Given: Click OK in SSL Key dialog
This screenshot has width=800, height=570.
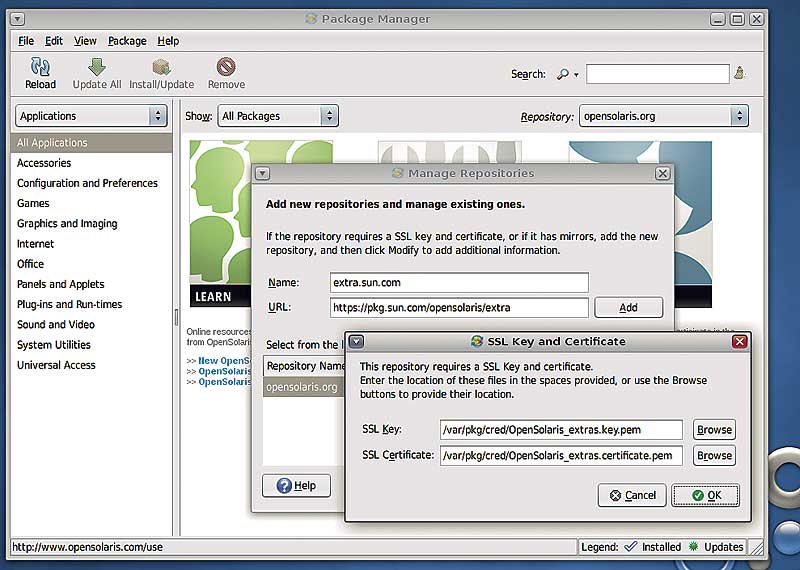Looking at the screenshot, I should click(x=706, y=495).
